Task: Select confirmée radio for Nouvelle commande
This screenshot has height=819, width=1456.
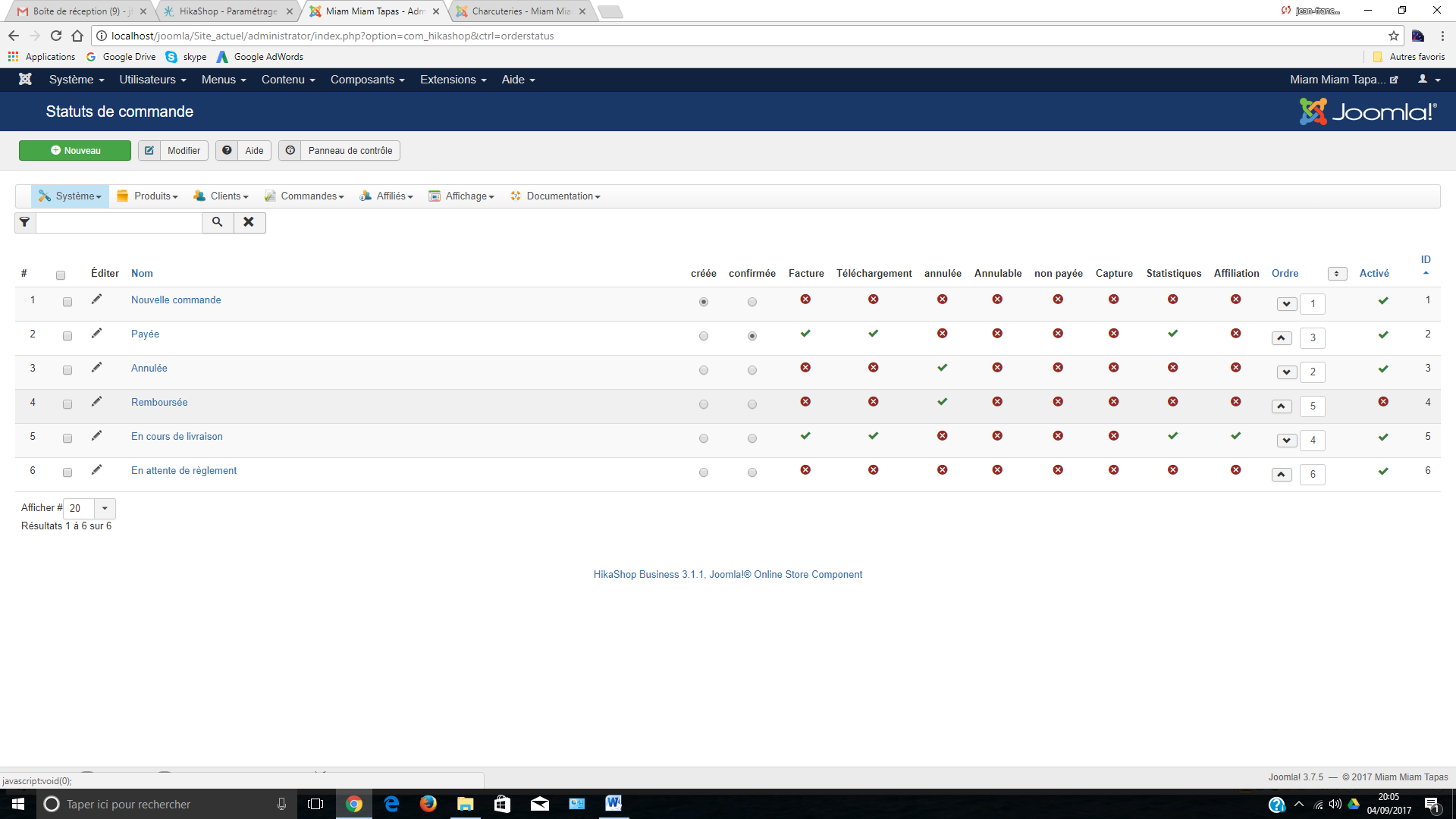Action: pos(752,302)
